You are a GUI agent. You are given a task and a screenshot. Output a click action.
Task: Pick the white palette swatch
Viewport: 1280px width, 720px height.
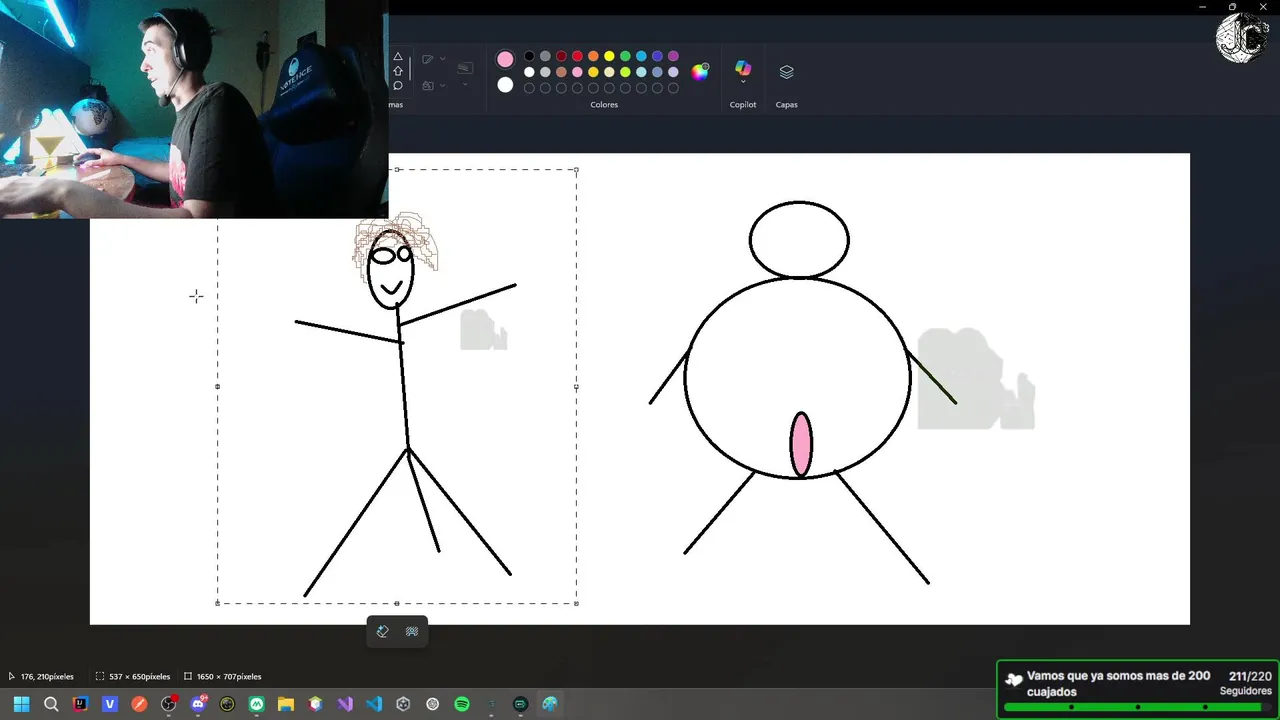[x=529, y=72]
